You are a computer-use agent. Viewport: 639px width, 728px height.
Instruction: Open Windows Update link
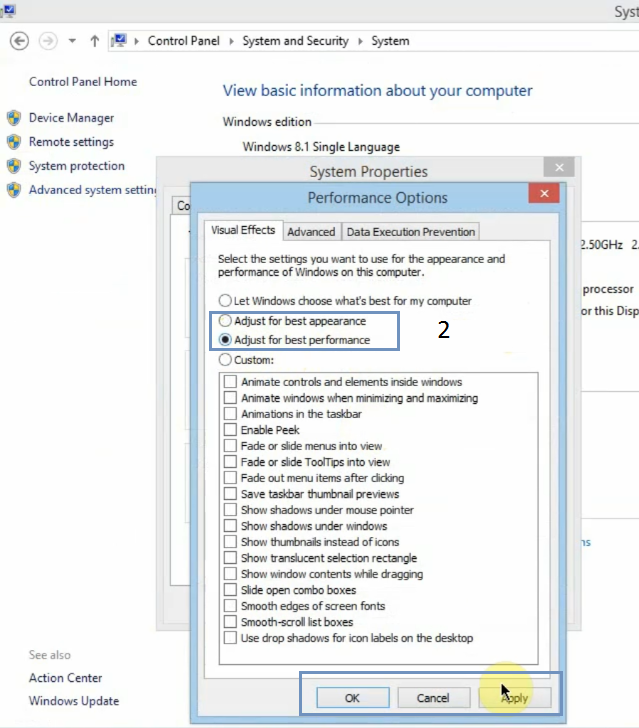[74, 701]
